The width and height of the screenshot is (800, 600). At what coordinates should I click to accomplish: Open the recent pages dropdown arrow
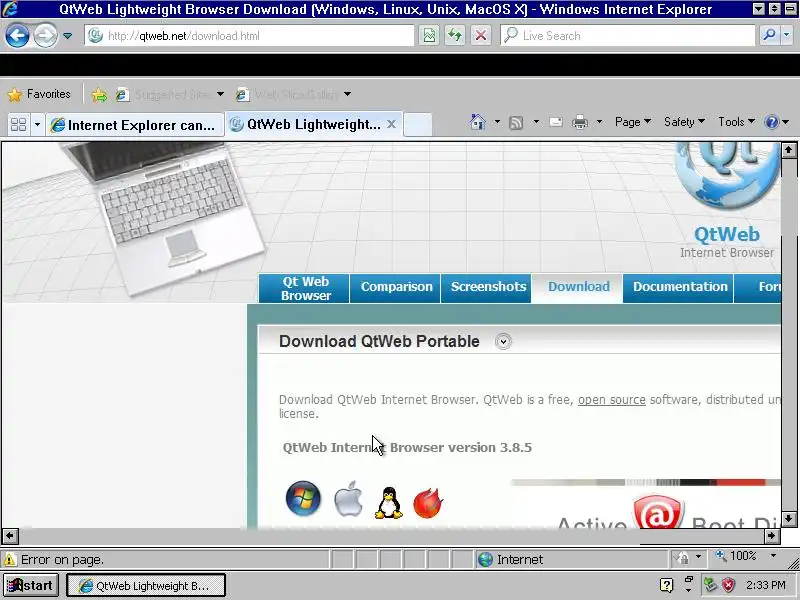coord(67,36)
